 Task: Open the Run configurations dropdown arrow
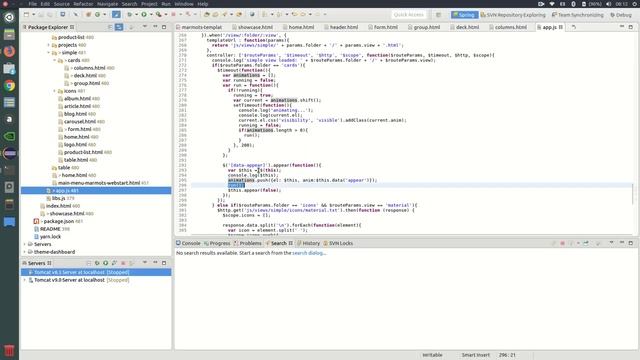pos(151,15)
